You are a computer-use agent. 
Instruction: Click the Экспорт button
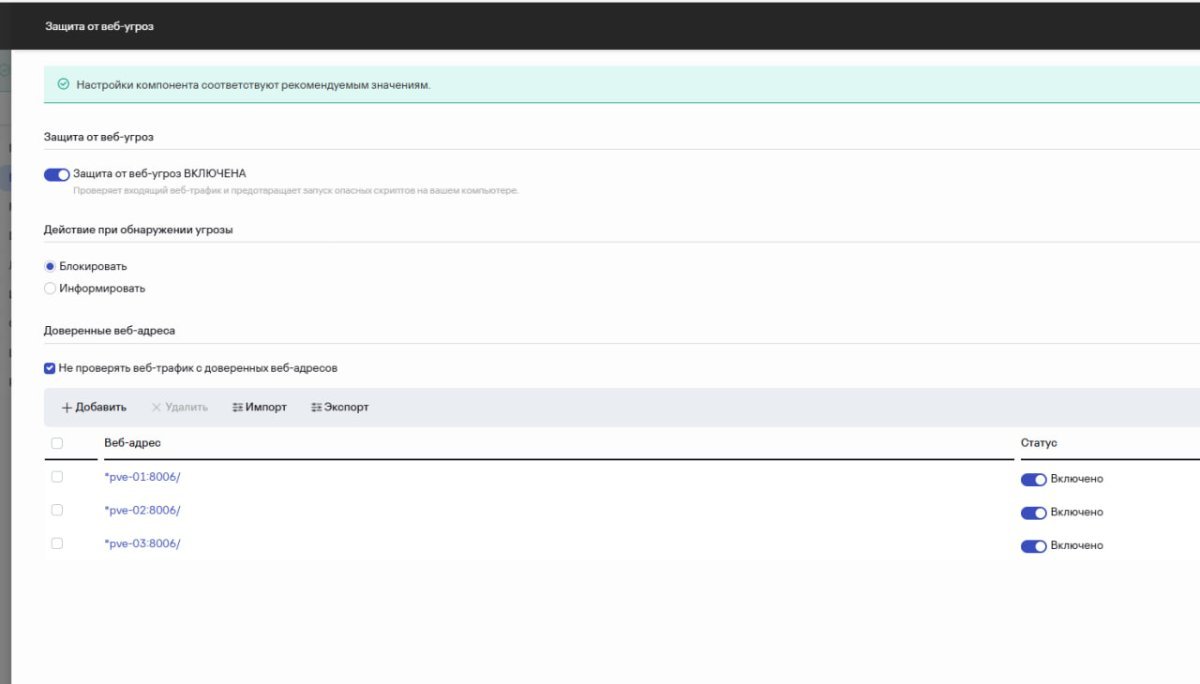(x=339, y=407)
